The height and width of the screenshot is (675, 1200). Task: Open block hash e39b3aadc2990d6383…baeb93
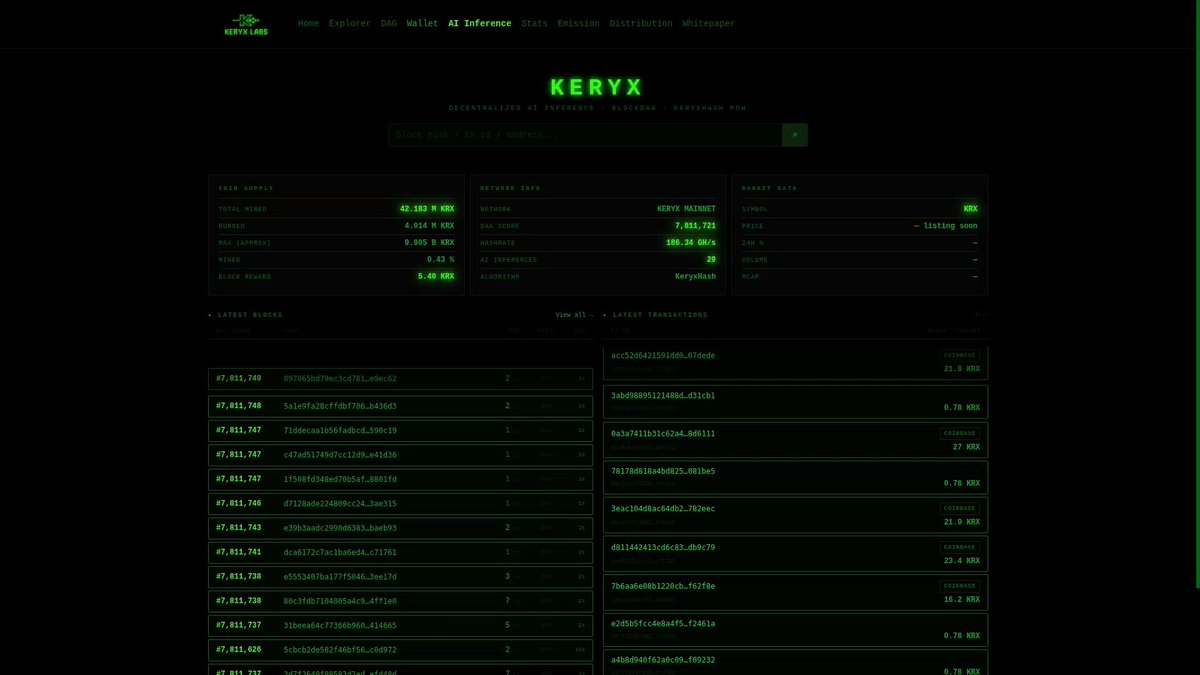(340, 528)
